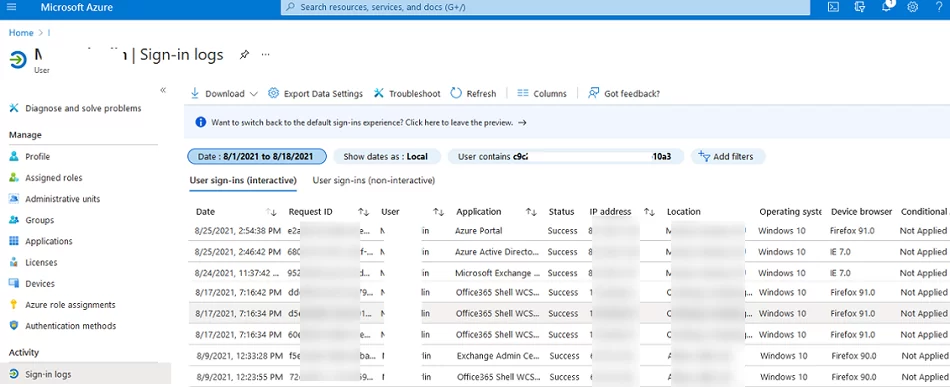950x387 pixels.
Task: Switch to User sign-ins (non-interactive) tab
Action: tap(374, 180)
